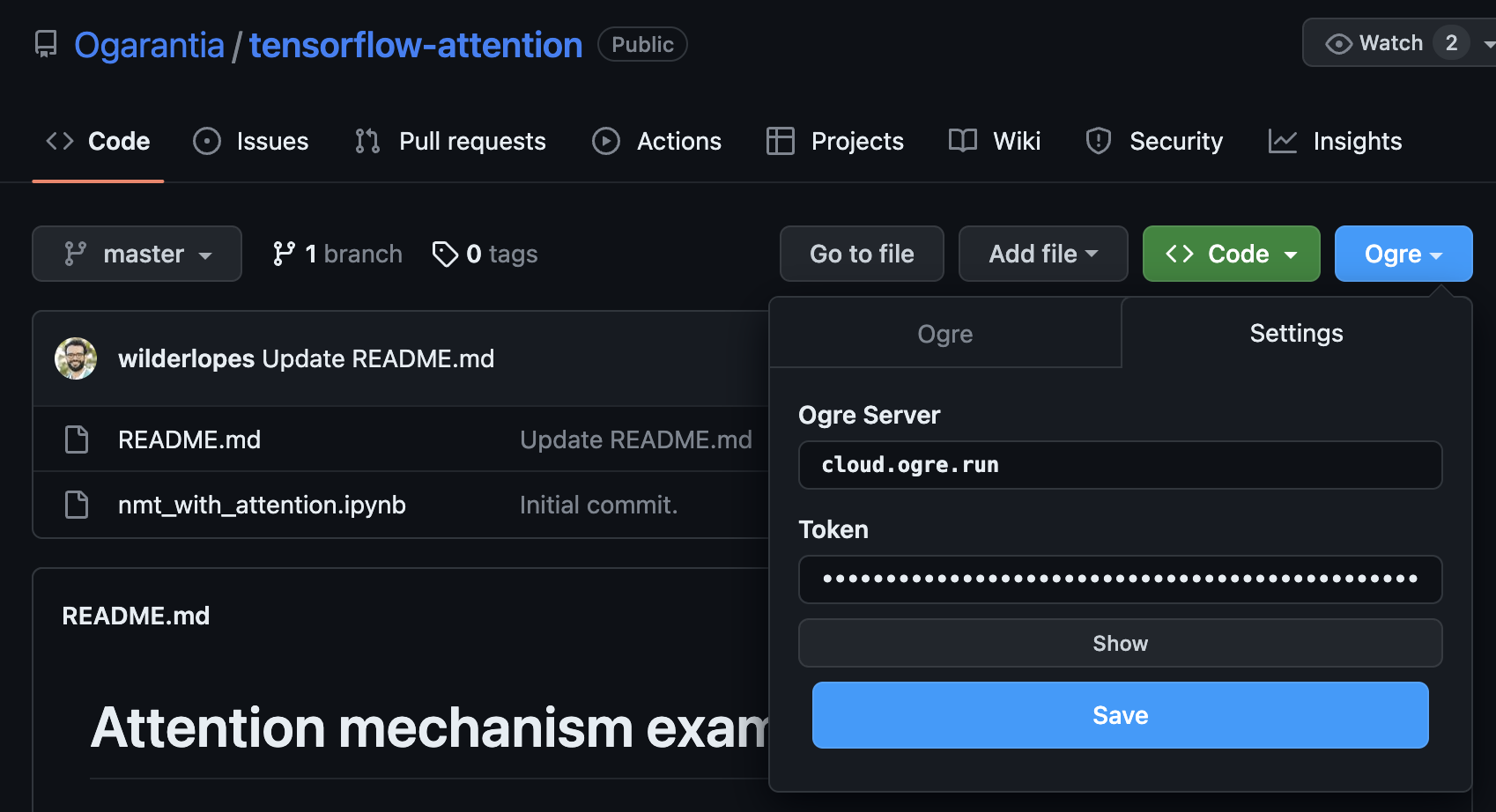Image resolution: width=1496 pixels, height=812 pixels.
Task: Click the Code tab angle-brackets icon
Action: point(60,141)
